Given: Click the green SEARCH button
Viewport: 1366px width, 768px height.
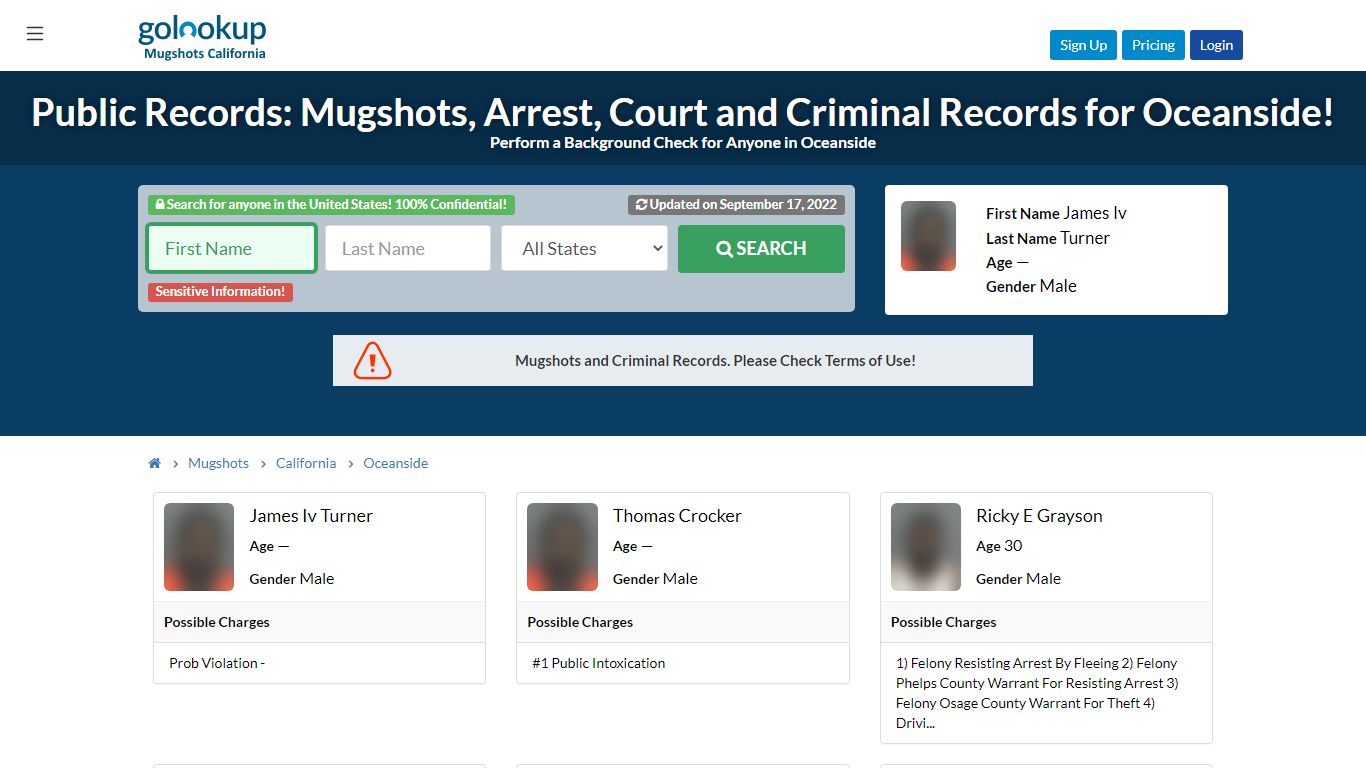Looking at the screenshot, I should coord(761,248).
